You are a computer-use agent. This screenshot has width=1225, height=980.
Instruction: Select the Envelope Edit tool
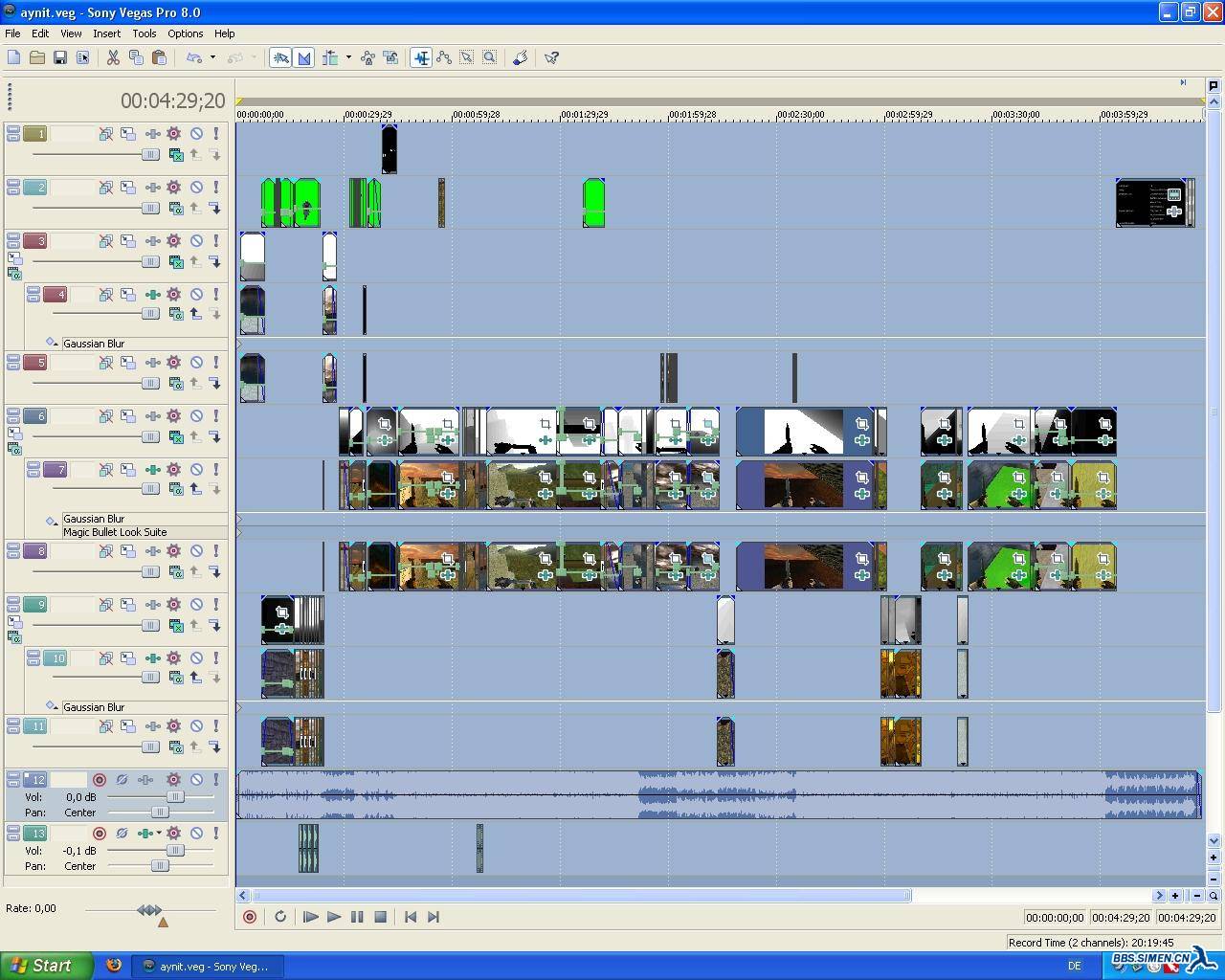(444, 57)
